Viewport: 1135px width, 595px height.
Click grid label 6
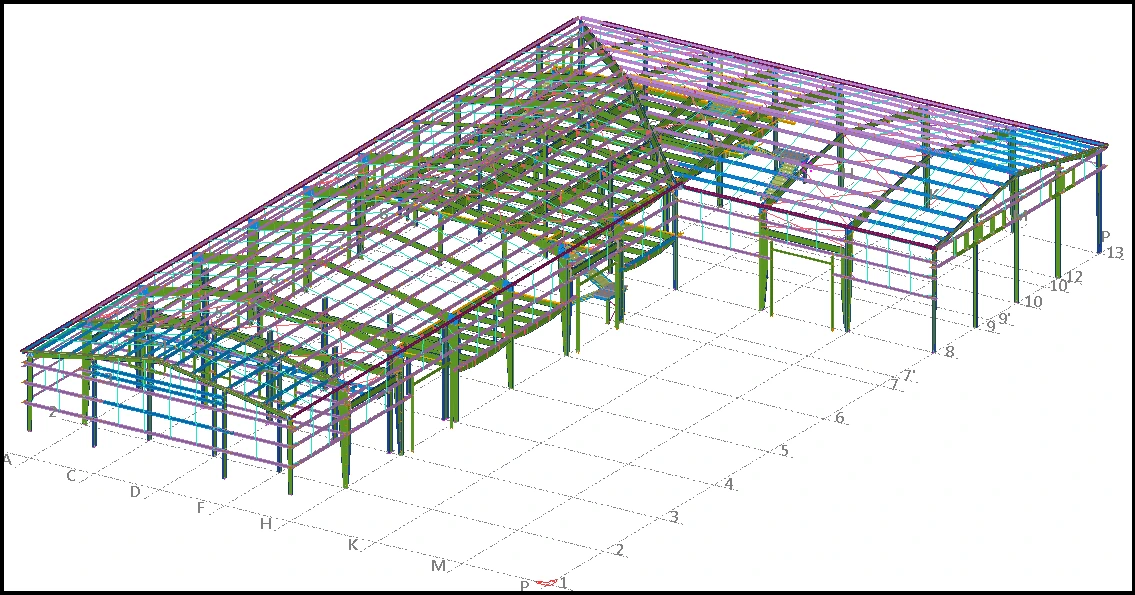[x=840, y=417]
